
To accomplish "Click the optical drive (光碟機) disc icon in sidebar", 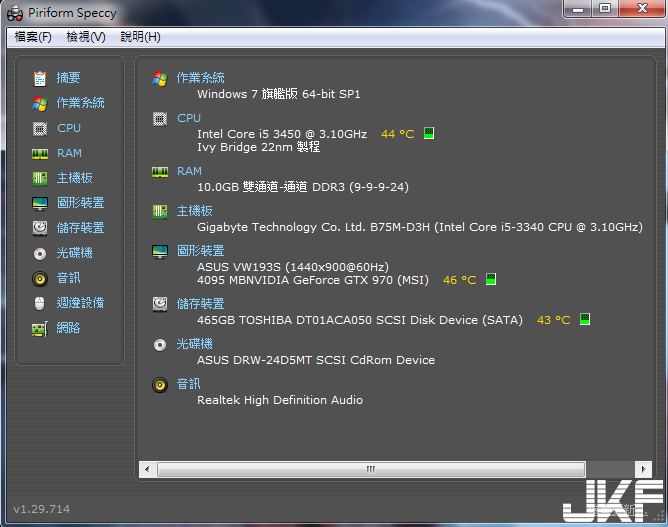I will pyautogui.click(x=40, y=253).
